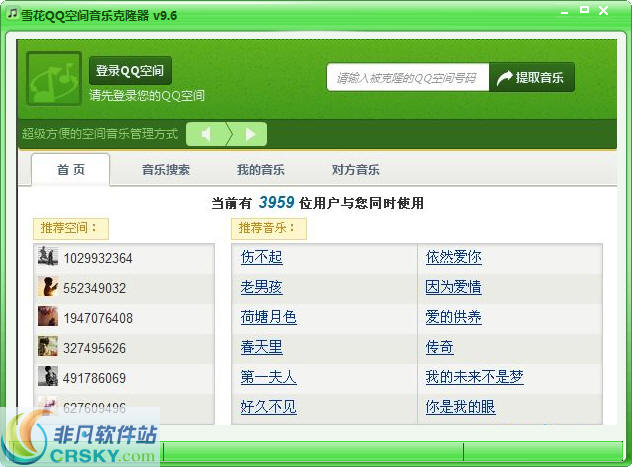
Task: Maximize the music cloner window
Action: click(584, 10)
